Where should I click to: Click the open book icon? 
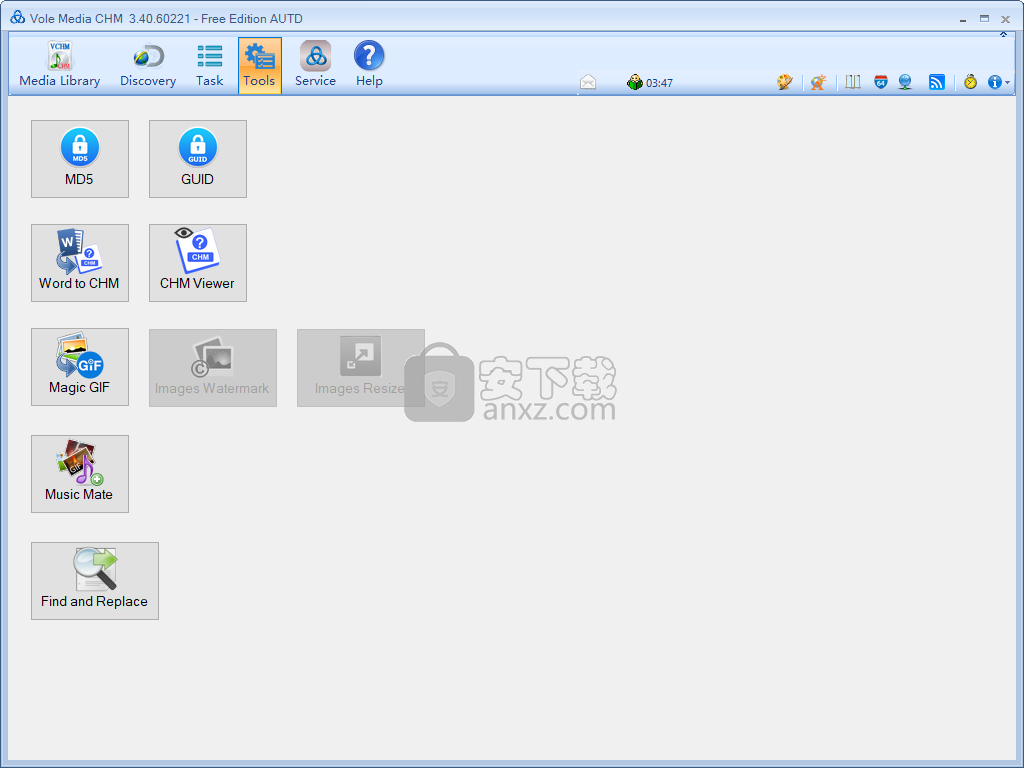(853, 82)
